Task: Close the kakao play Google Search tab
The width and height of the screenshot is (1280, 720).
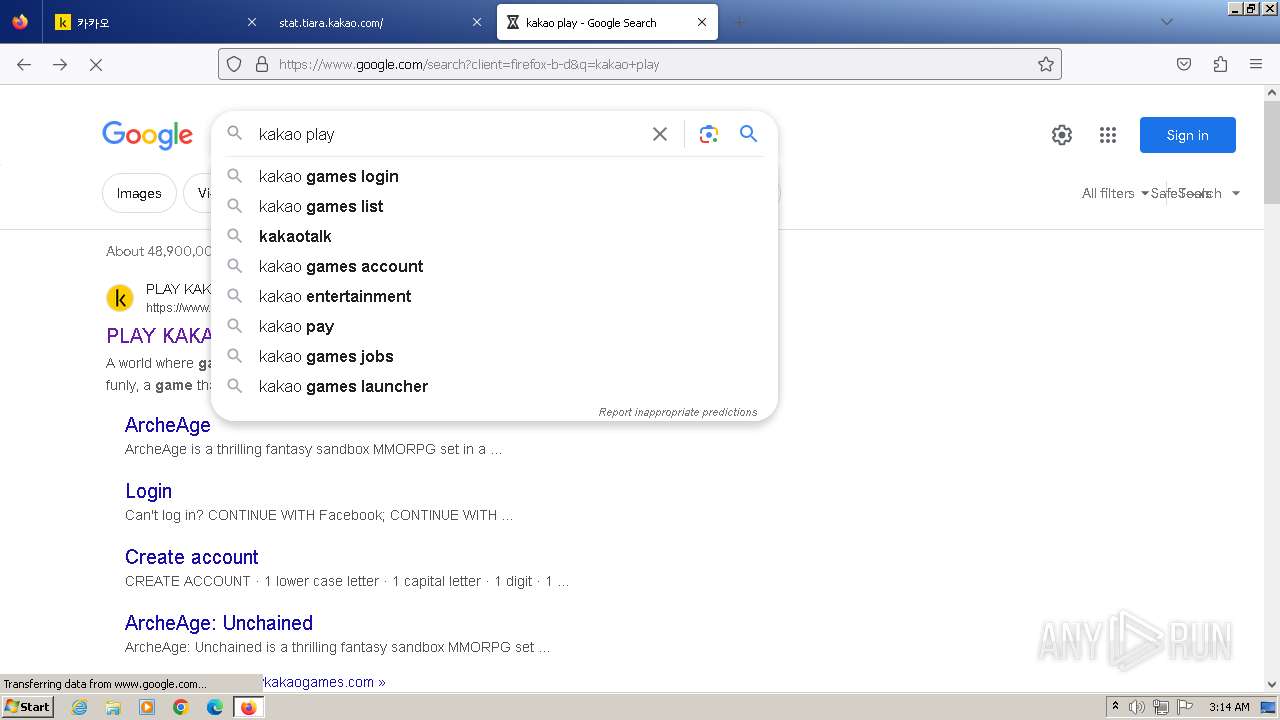Action: [x=701, y=22]
